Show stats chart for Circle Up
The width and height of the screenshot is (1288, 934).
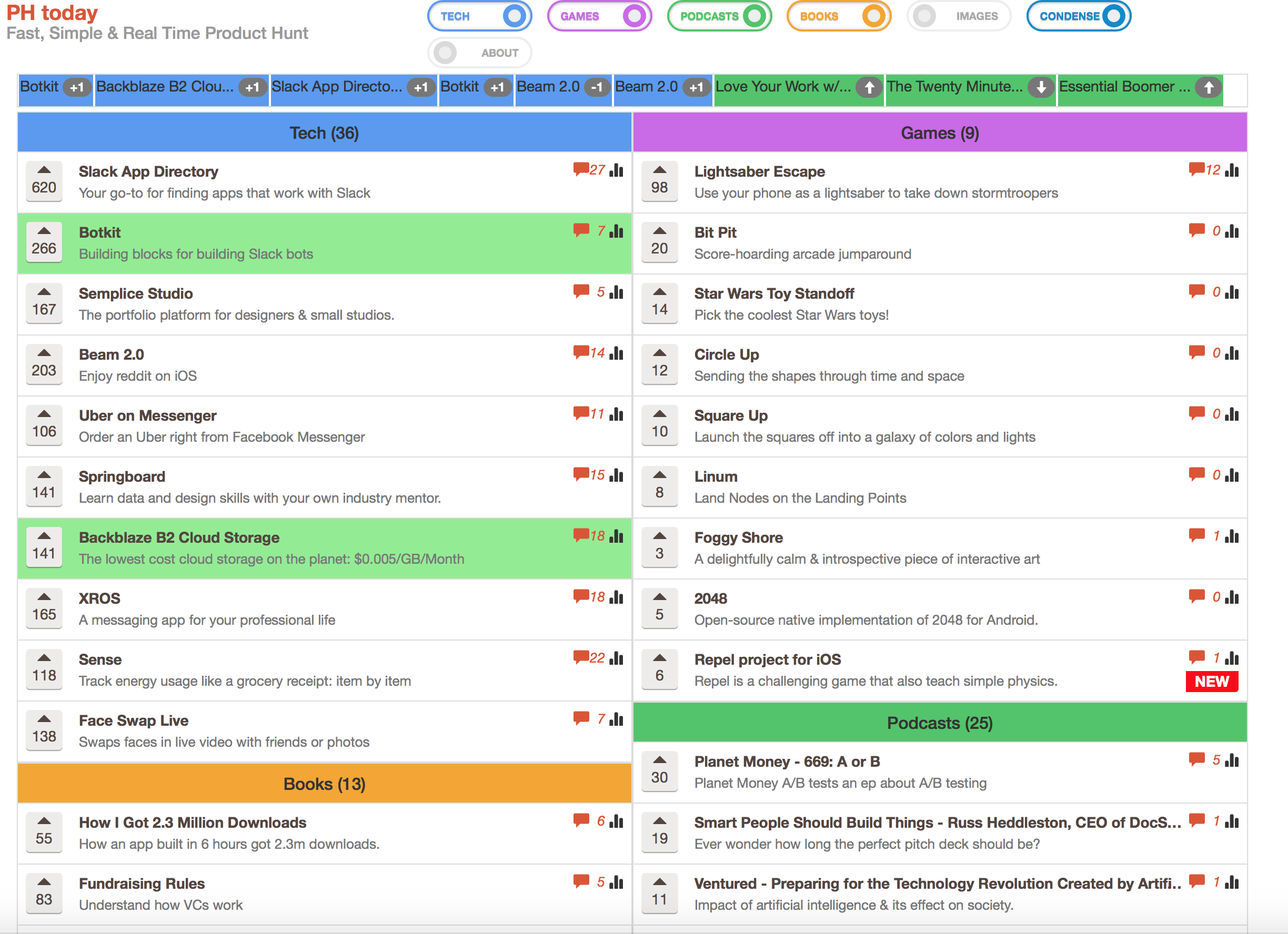(x=1232, y=352)
